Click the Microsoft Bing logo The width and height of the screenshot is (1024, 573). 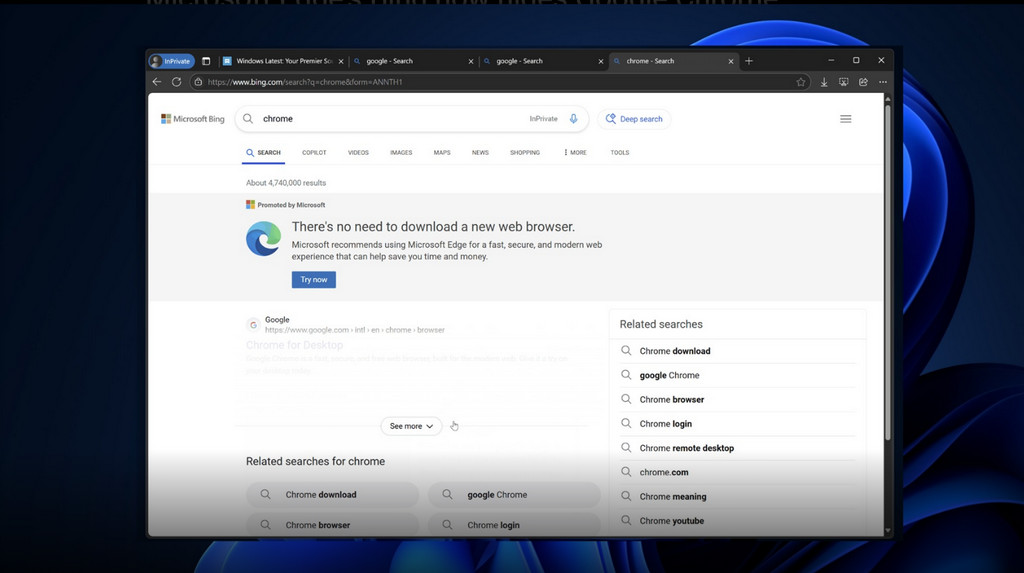193,119
